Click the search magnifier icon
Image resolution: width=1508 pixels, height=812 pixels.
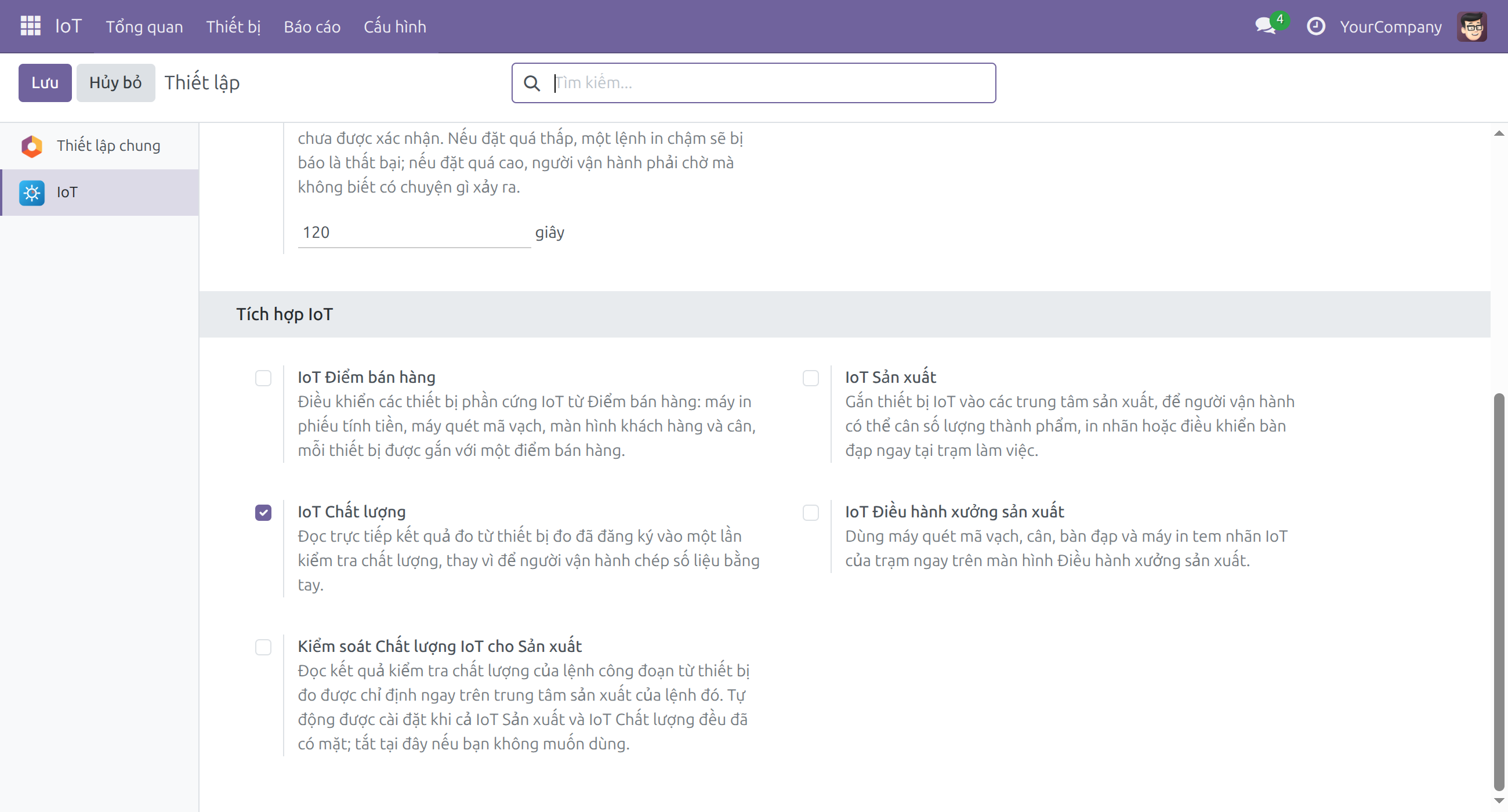(531, 83)
